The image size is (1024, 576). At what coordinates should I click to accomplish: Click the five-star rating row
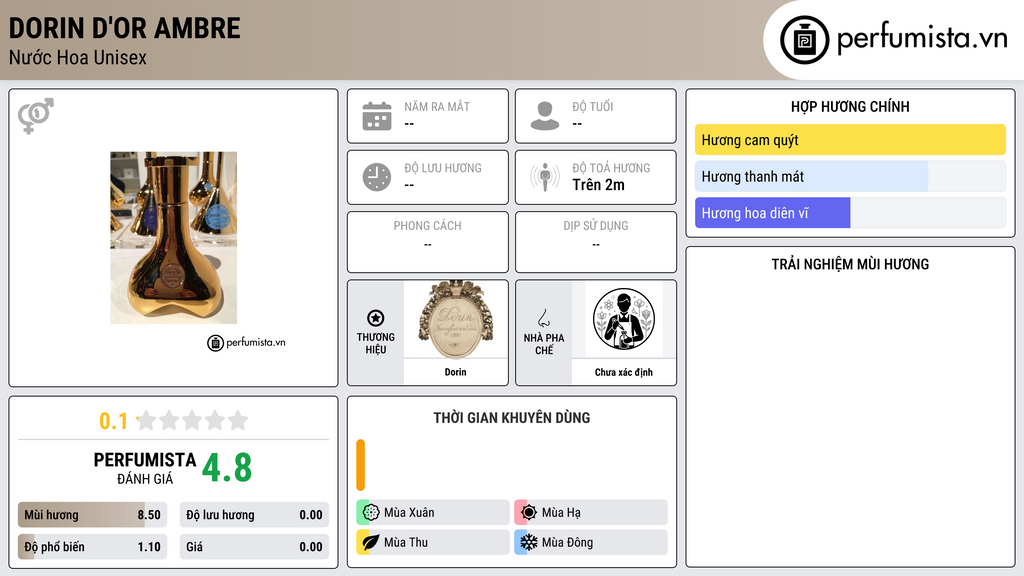pyautogui.click(x=192, y=420)
